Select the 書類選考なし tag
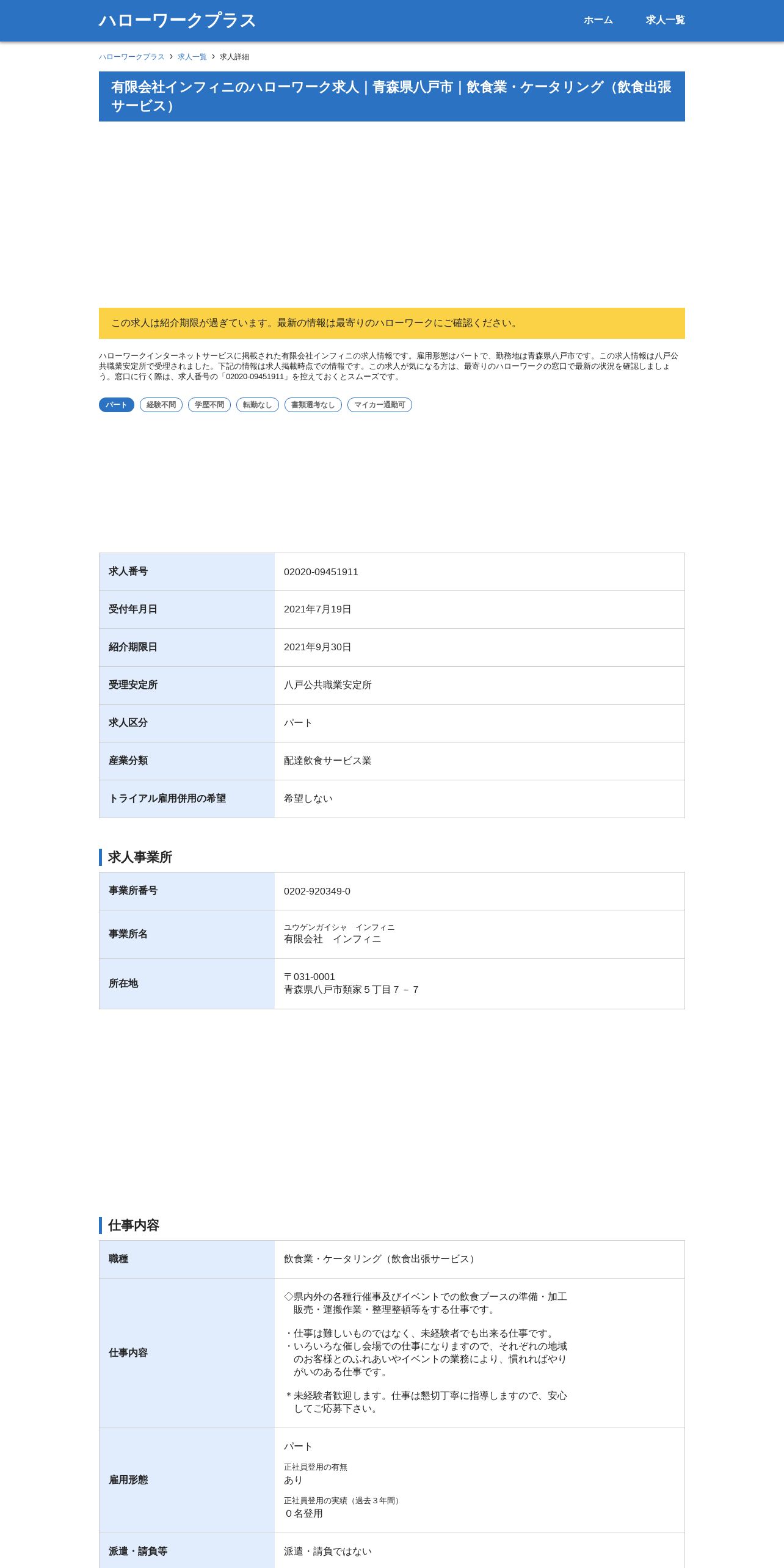Viewport: 784px width, 1568px height. tap(313, 405)
